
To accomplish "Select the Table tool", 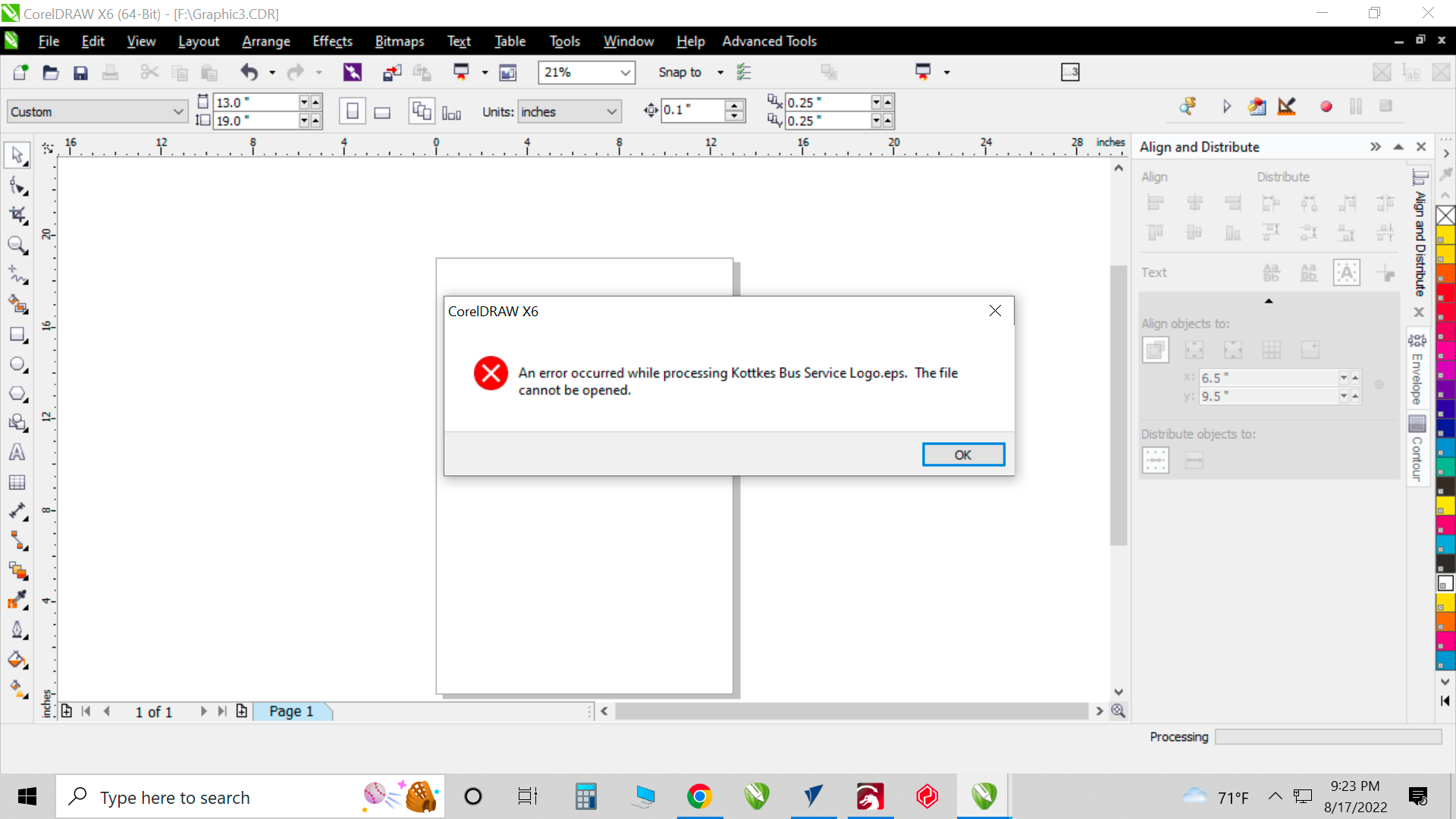I will 17,482.
